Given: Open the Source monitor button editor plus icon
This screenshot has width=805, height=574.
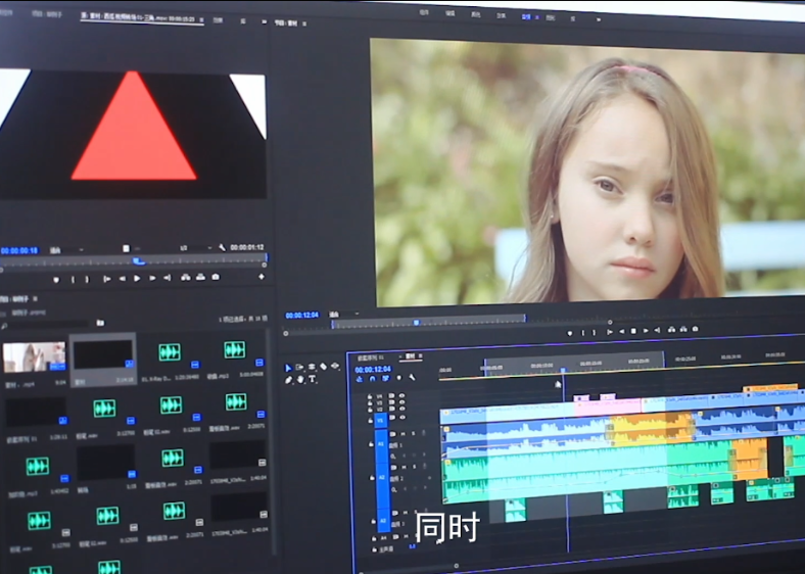Looking at the screenshot, I should 262,277.
